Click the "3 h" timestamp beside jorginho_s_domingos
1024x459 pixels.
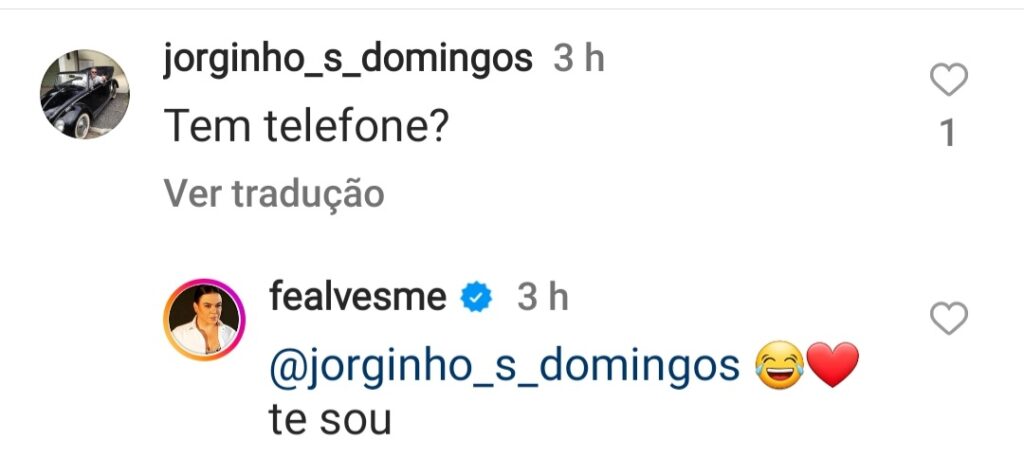pos(580,60)
